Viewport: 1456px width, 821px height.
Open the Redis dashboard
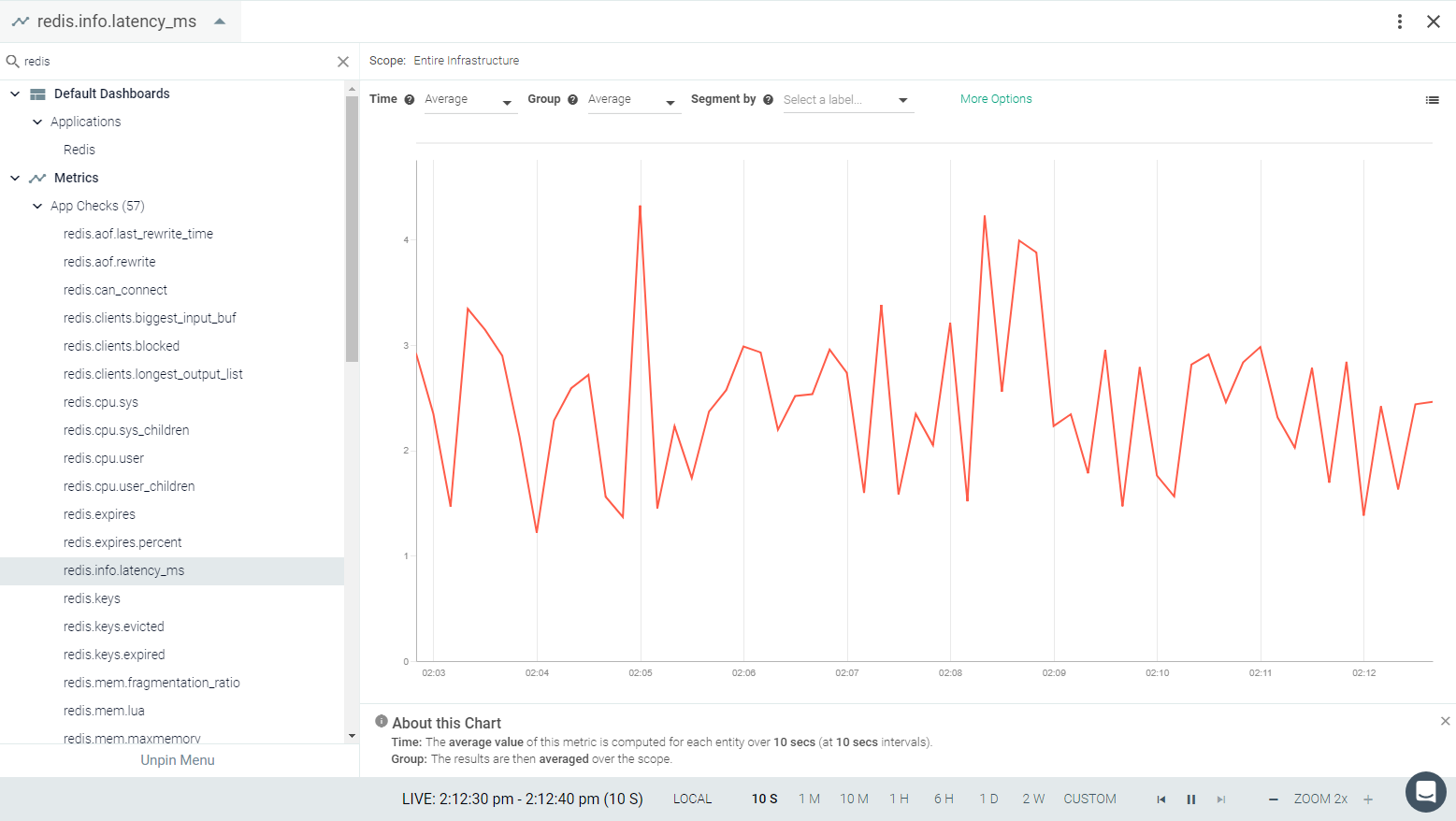point(79,150)
